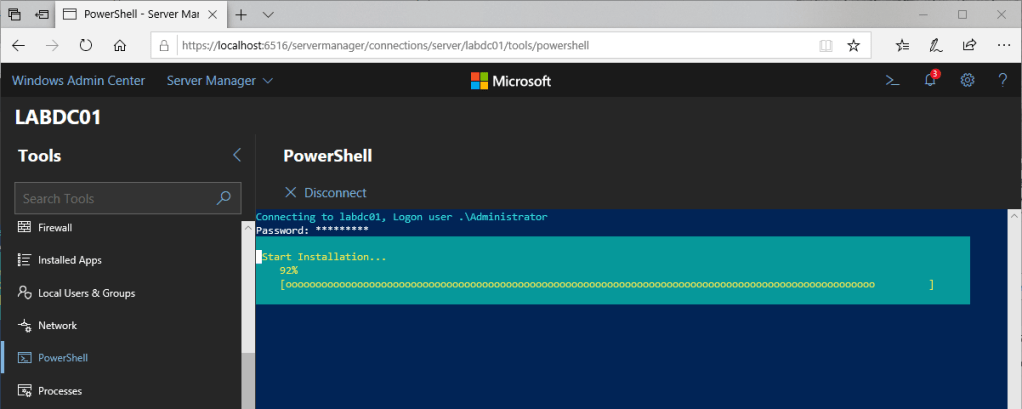Select Firewall in the tools list
Viewport: 1022px width, 409px height.
pos(55,227)
